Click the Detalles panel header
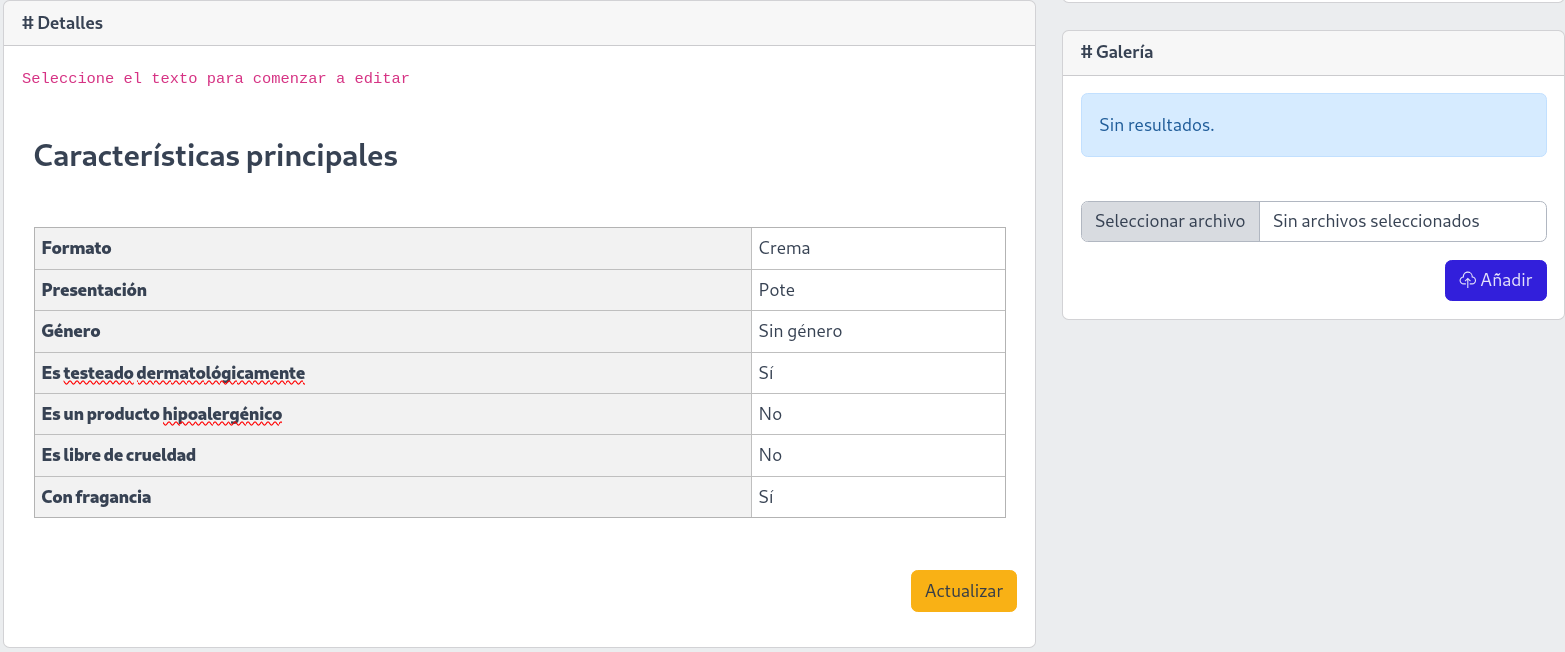This screenshot has width=1565, height=652. click(x=518, y=23)
